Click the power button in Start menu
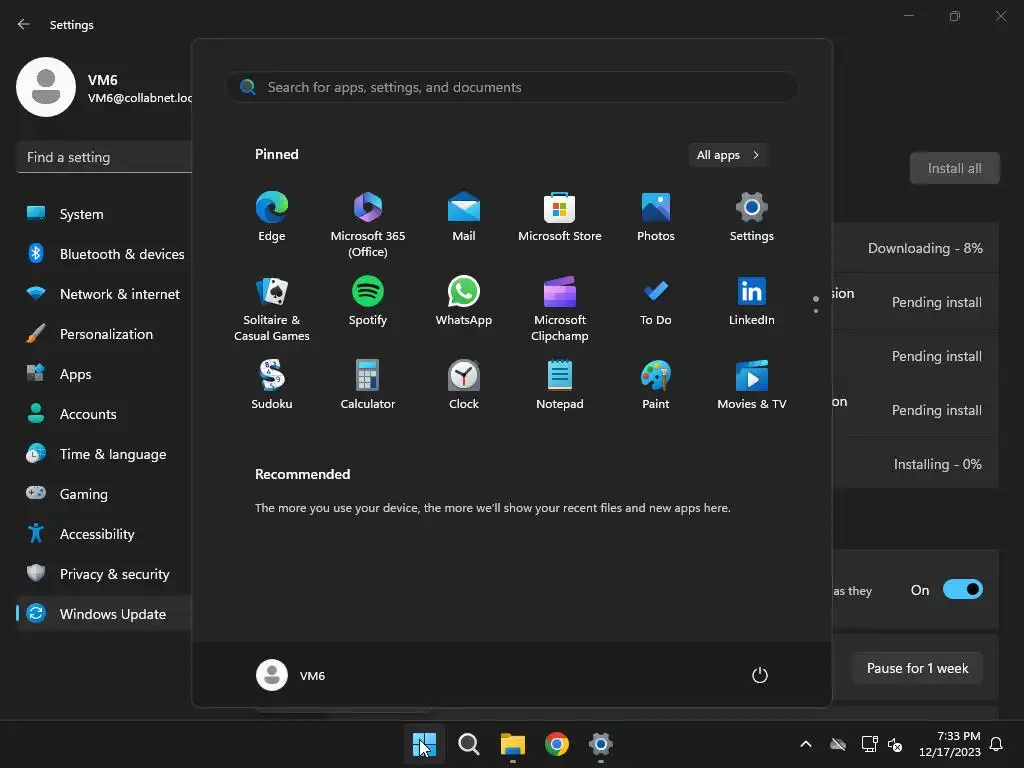 click(x=760, y=675)
